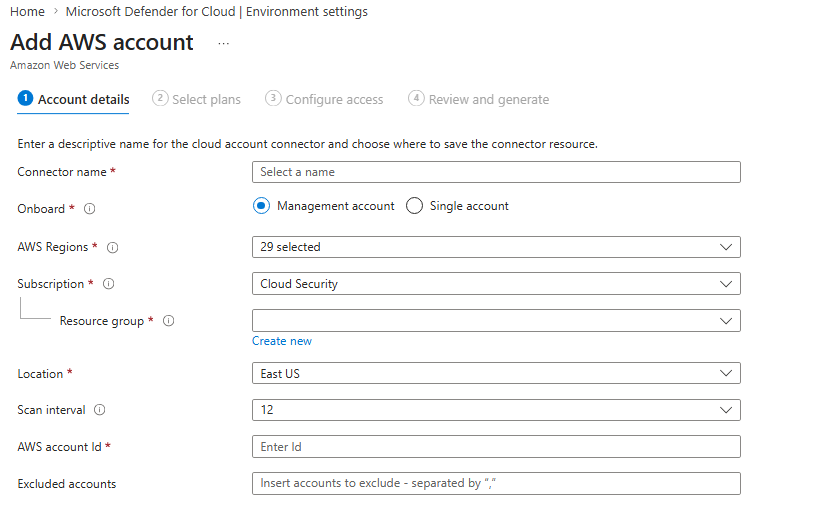Open Microsoft Defender for Cloud Environment settings breadcrumb
The width and height of the screenshot is (826, 511).
[x=217, y=12]
